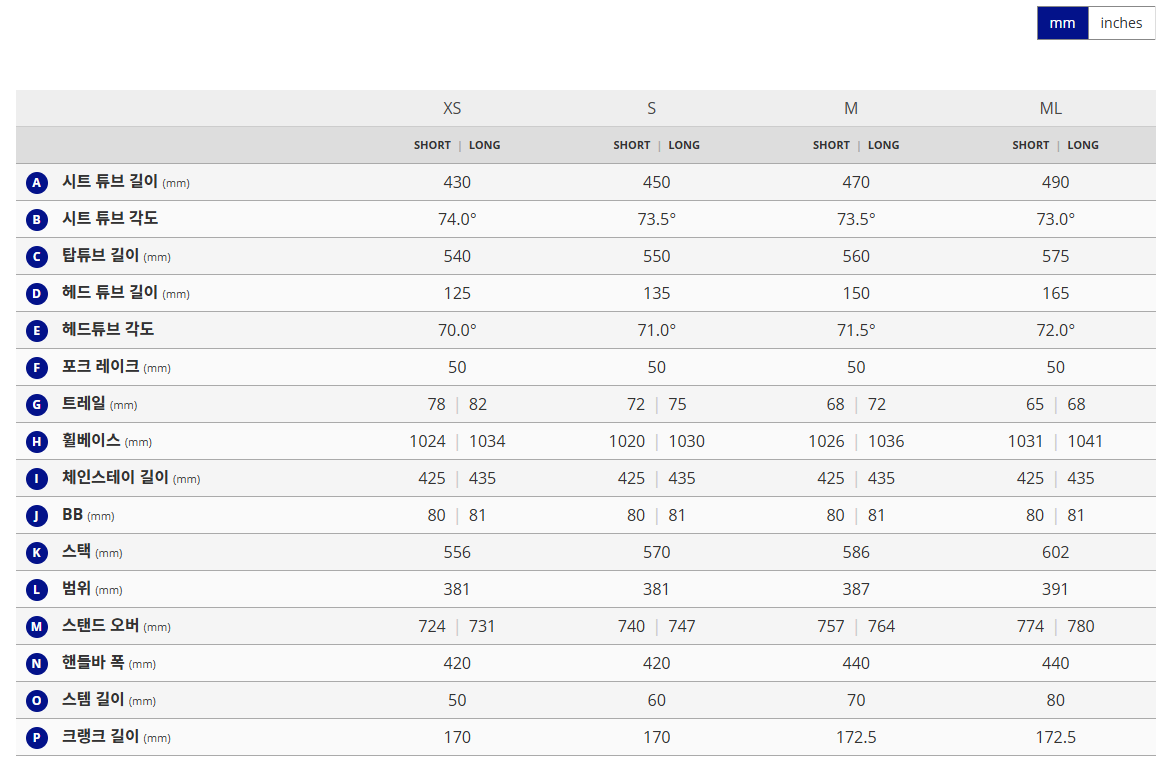The image size is (1174, 775).
Task: Click the S size column header
Action: coord(652,108)
